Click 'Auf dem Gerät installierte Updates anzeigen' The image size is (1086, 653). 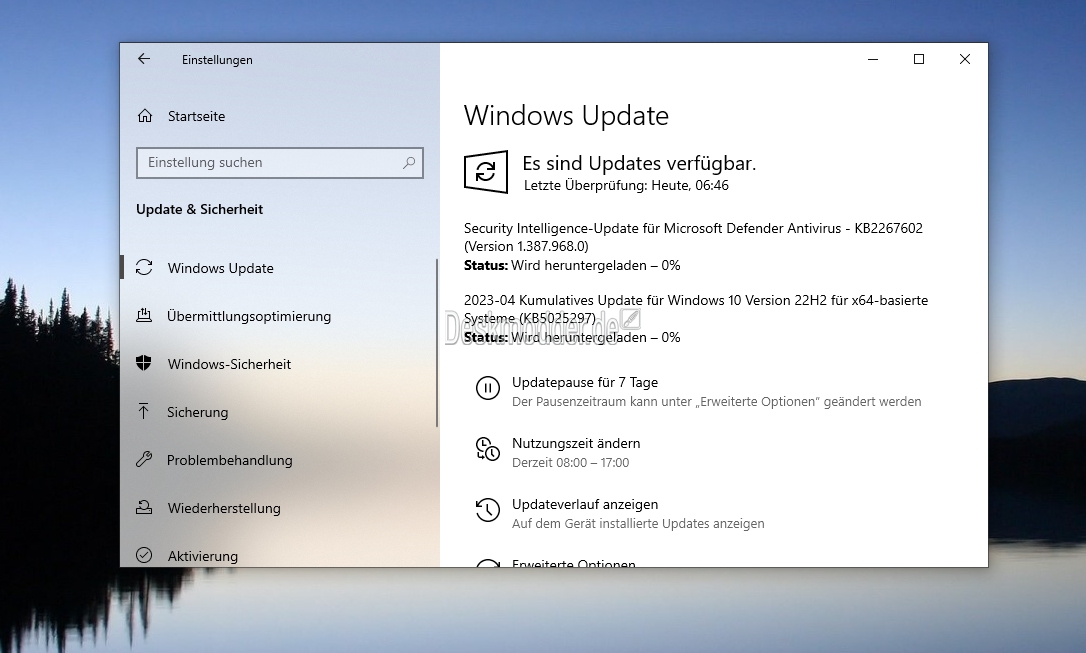tap(638, 524)
